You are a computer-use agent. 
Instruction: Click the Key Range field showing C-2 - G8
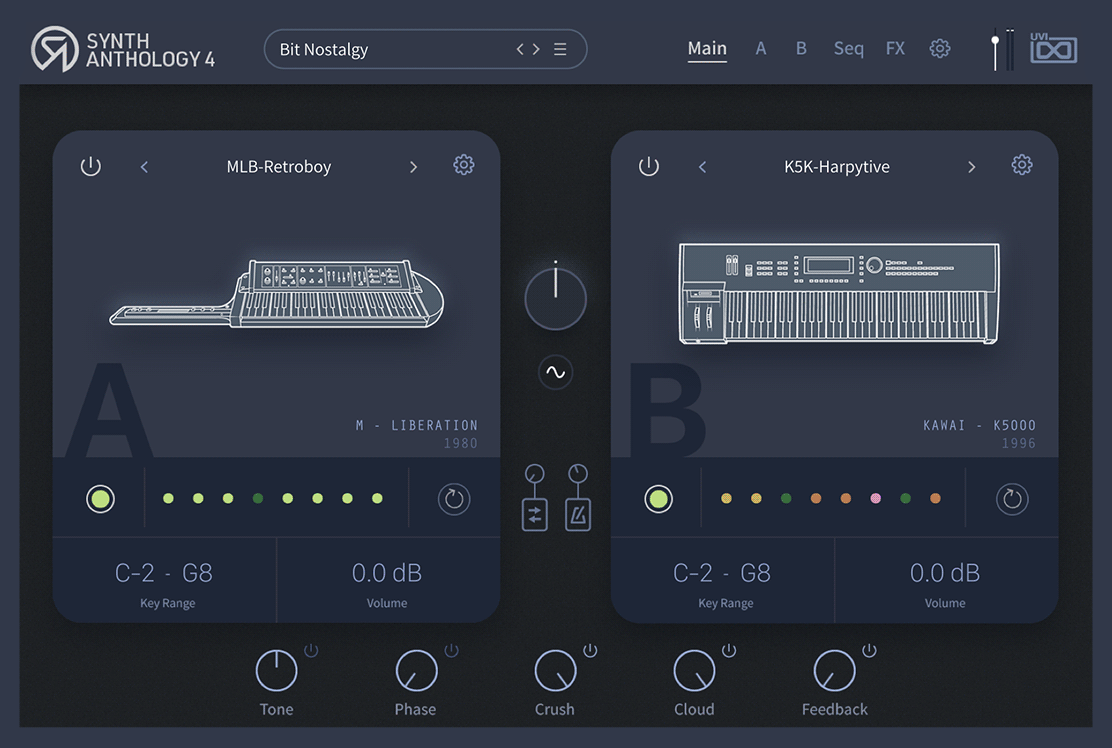[163, 572]
